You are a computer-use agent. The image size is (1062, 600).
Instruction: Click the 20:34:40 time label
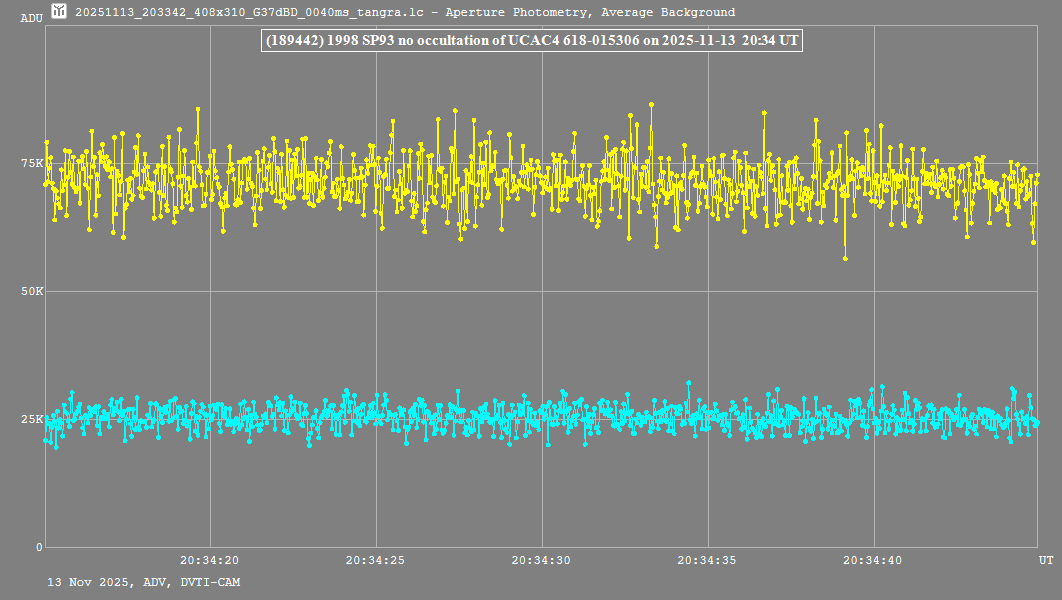(x=873, y=561)
